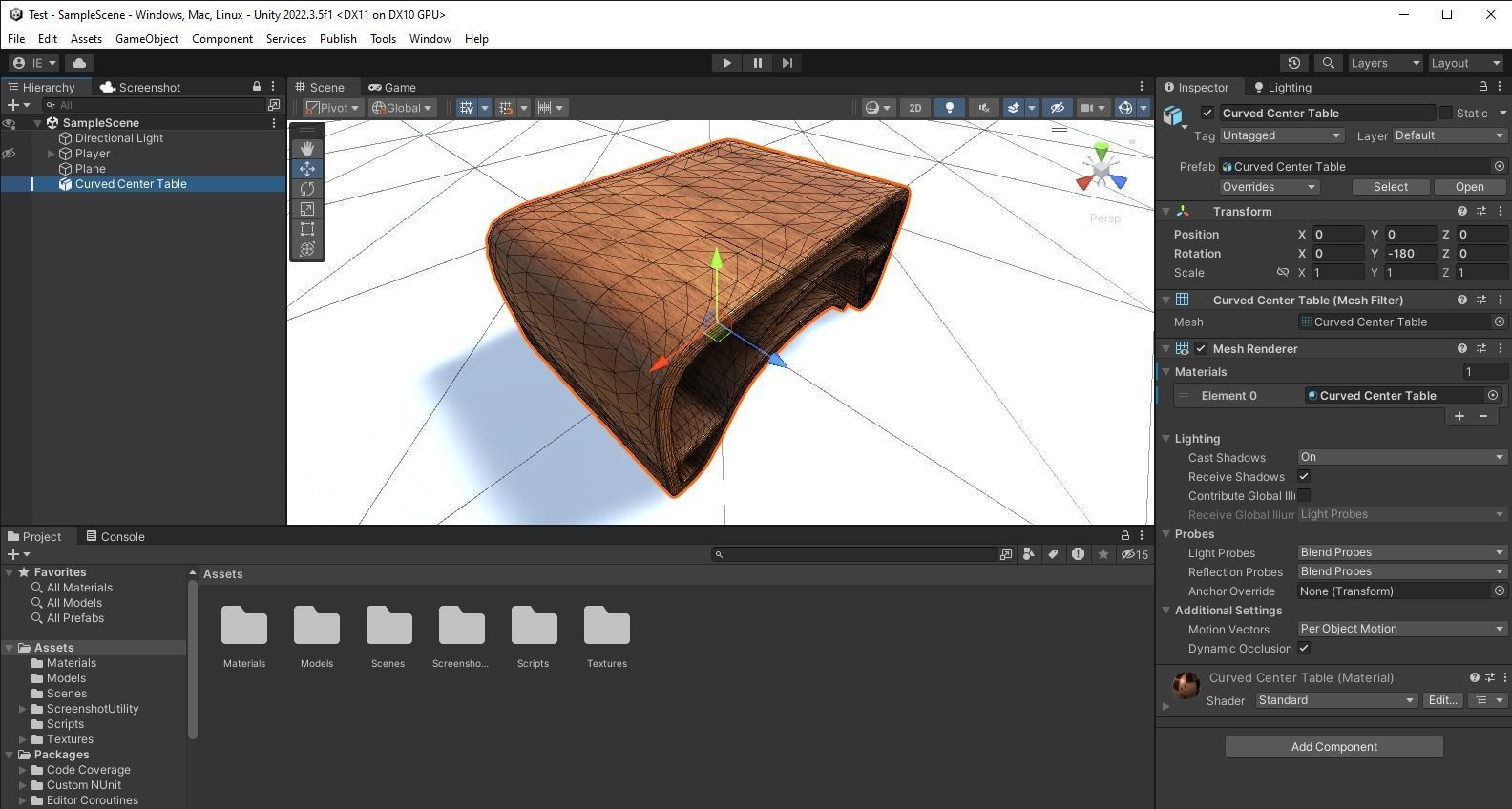
Task: Toggle hidden packages count icon
Action: click(x=1134, y=554)
